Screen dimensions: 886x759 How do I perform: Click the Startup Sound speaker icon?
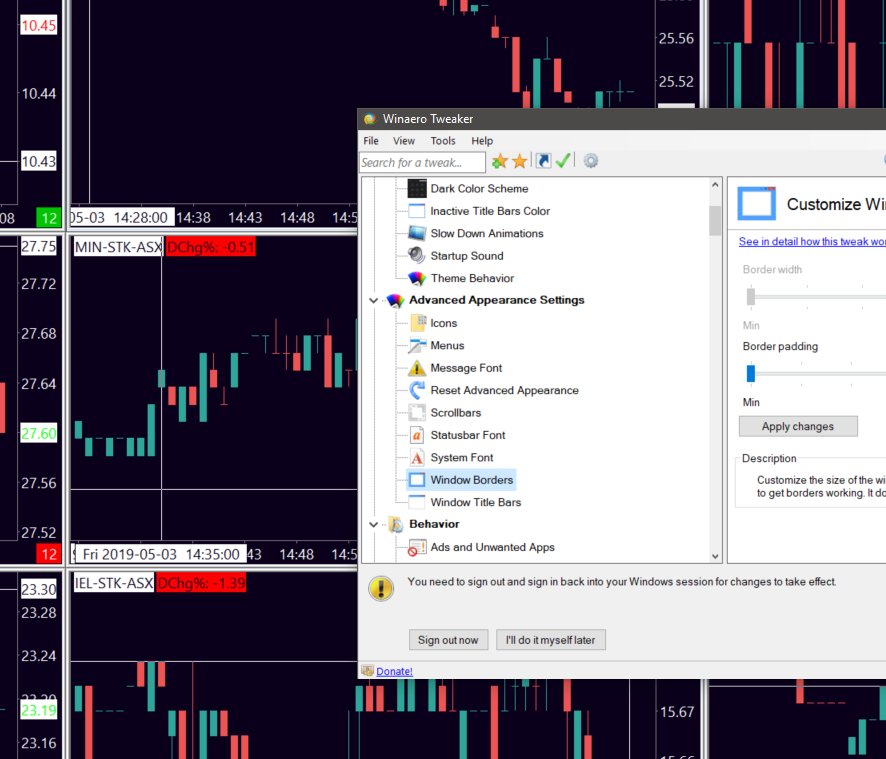click(x=417, y=255)
